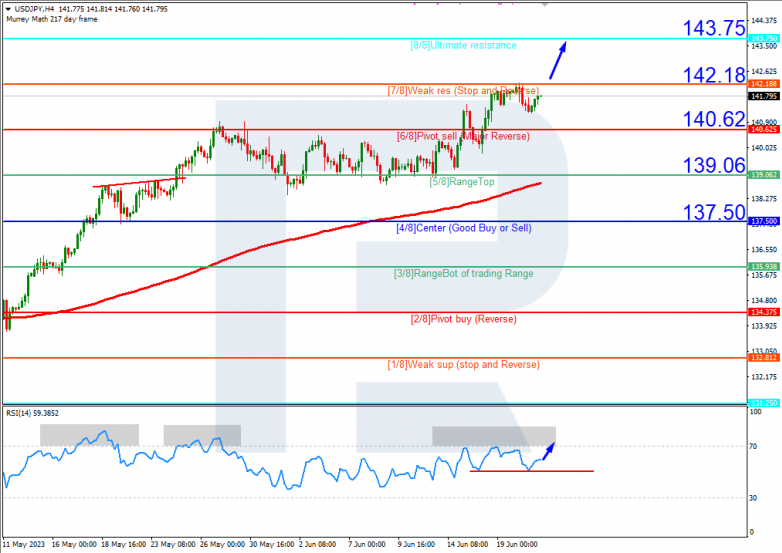The image size is (782, 553).
Task: Click the 144.375 price axis label
Action: pyautogui.click(x=764, y=20)
